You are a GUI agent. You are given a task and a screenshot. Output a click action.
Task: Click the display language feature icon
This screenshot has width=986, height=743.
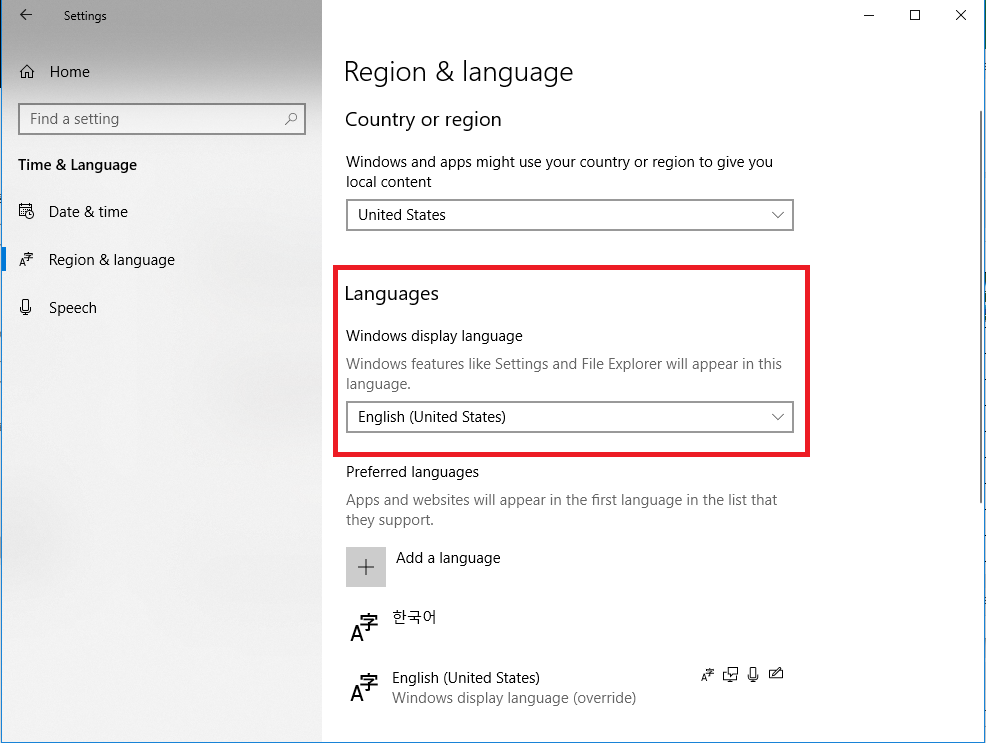(x=707, y=674)
